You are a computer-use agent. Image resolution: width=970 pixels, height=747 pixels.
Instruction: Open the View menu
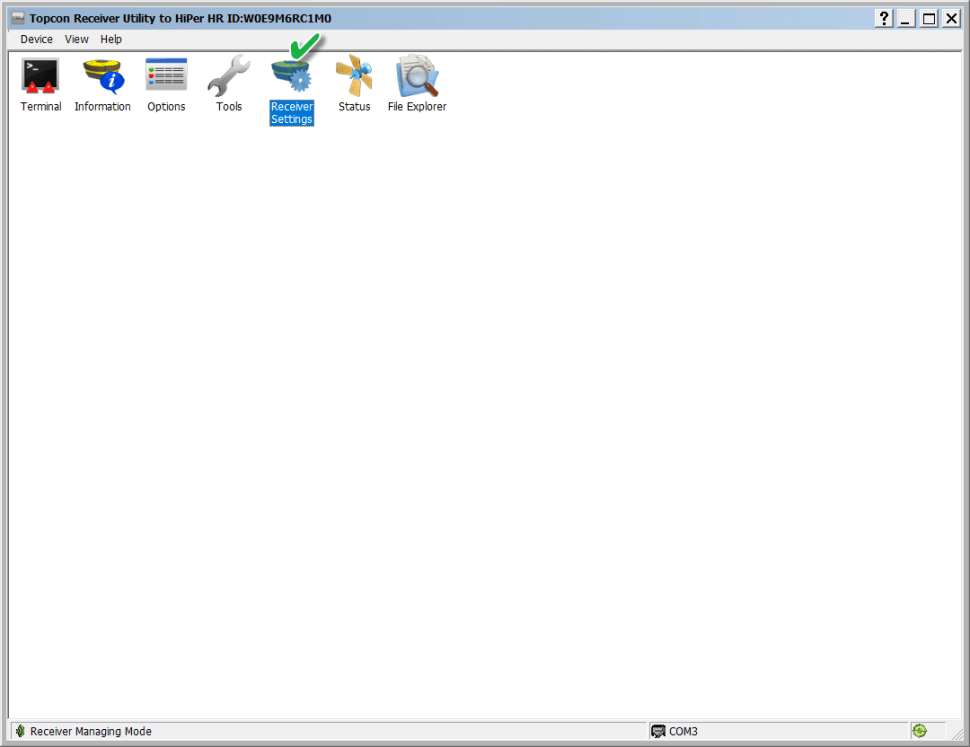77,39
